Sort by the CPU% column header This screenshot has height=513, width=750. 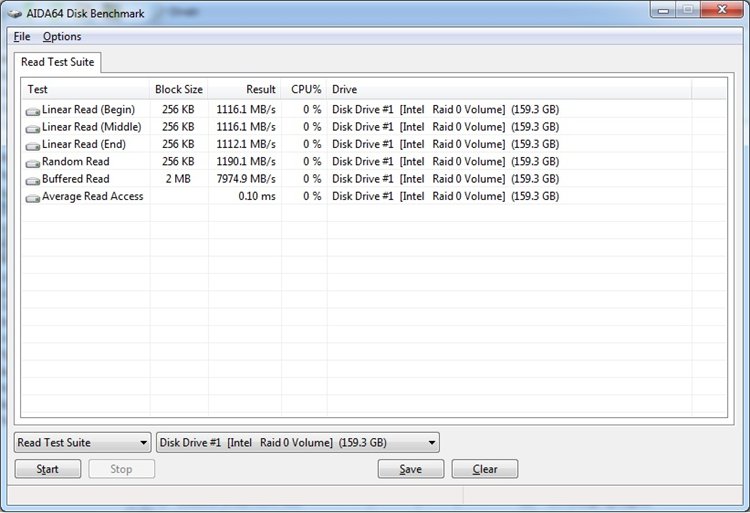click(304, 89)
